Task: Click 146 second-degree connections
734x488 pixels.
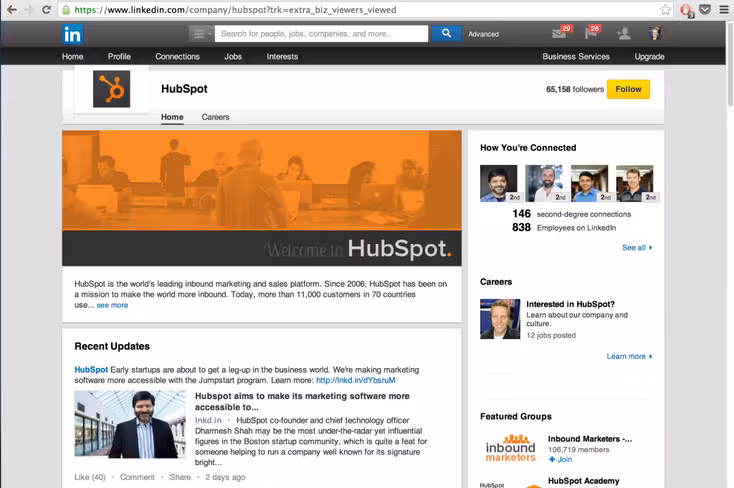Action: pos(572,214)
